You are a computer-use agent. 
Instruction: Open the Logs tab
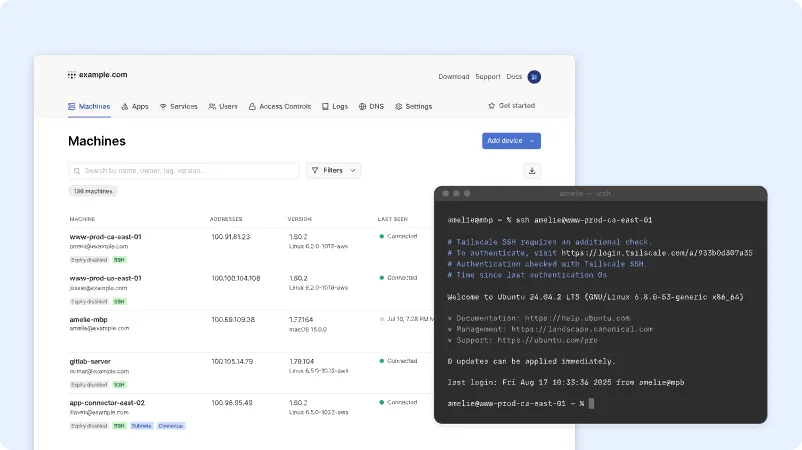[x=335, y=106]
